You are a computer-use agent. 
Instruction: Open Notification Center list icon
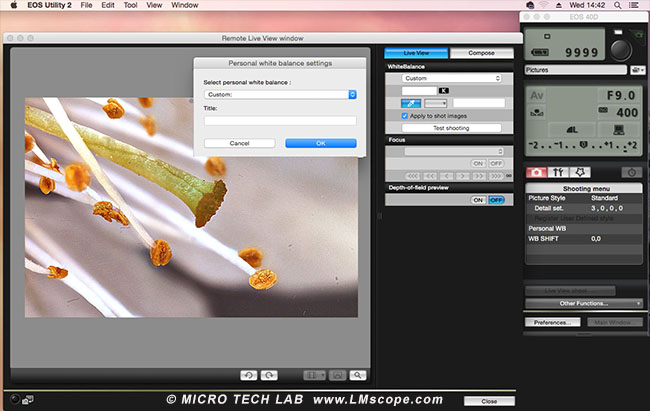coord(634,5)
